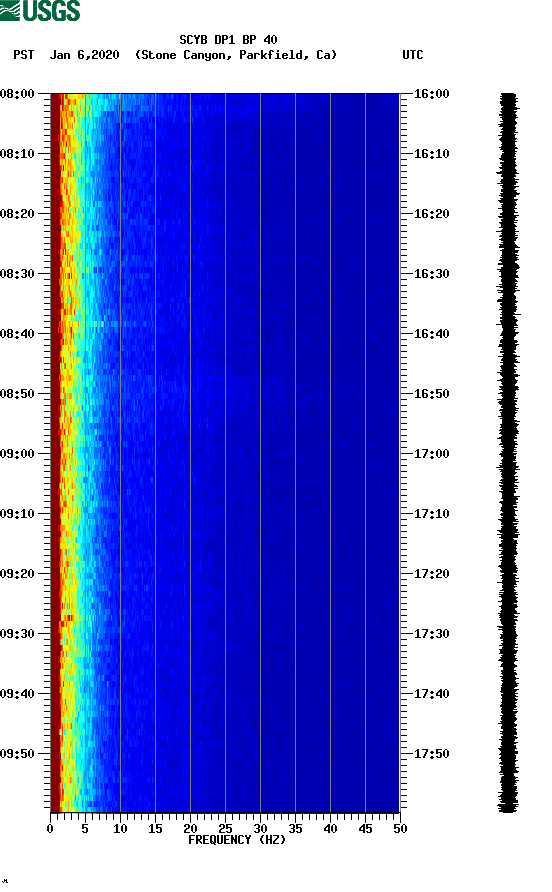The height and width of the screenshot is (892, 552).
Task: Click the 45 Hz frequency axis label
Action: (365, 829)
